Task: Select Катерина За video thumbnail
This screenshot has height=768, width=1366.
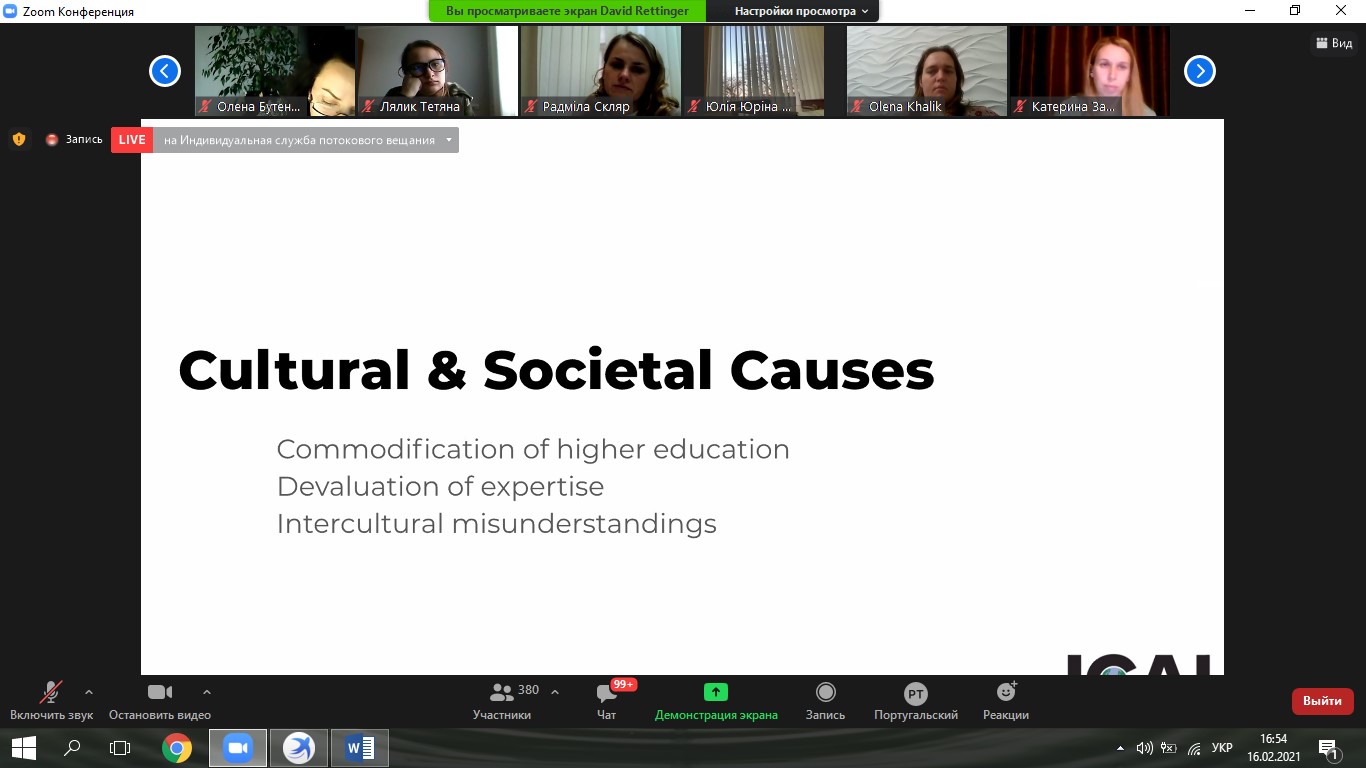Action: [1090, 71]
